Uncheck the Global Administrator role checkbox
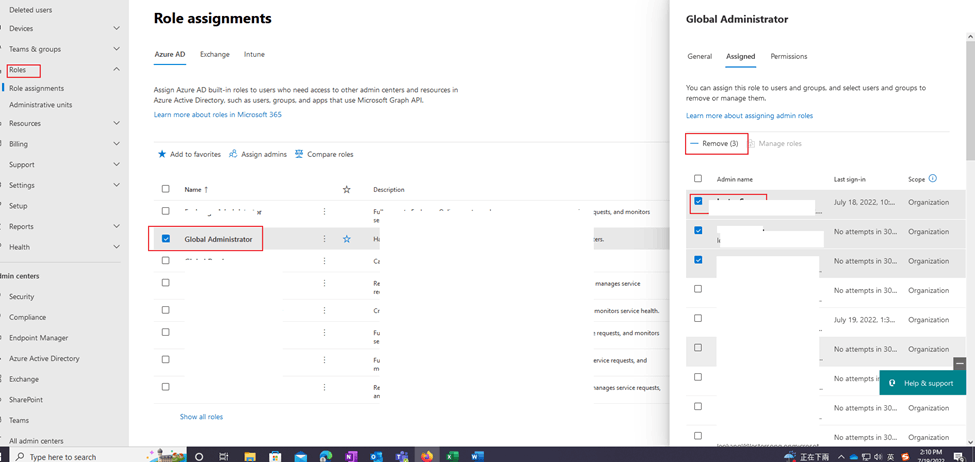975x462 pixels. (x=165, y=239)
